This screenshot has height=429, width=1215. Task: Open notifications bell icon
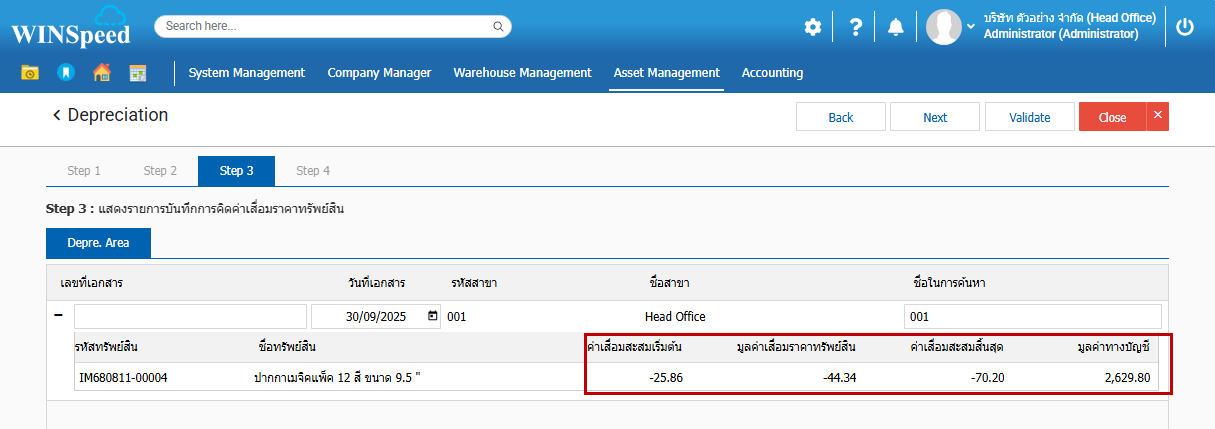tap(895, 27)
